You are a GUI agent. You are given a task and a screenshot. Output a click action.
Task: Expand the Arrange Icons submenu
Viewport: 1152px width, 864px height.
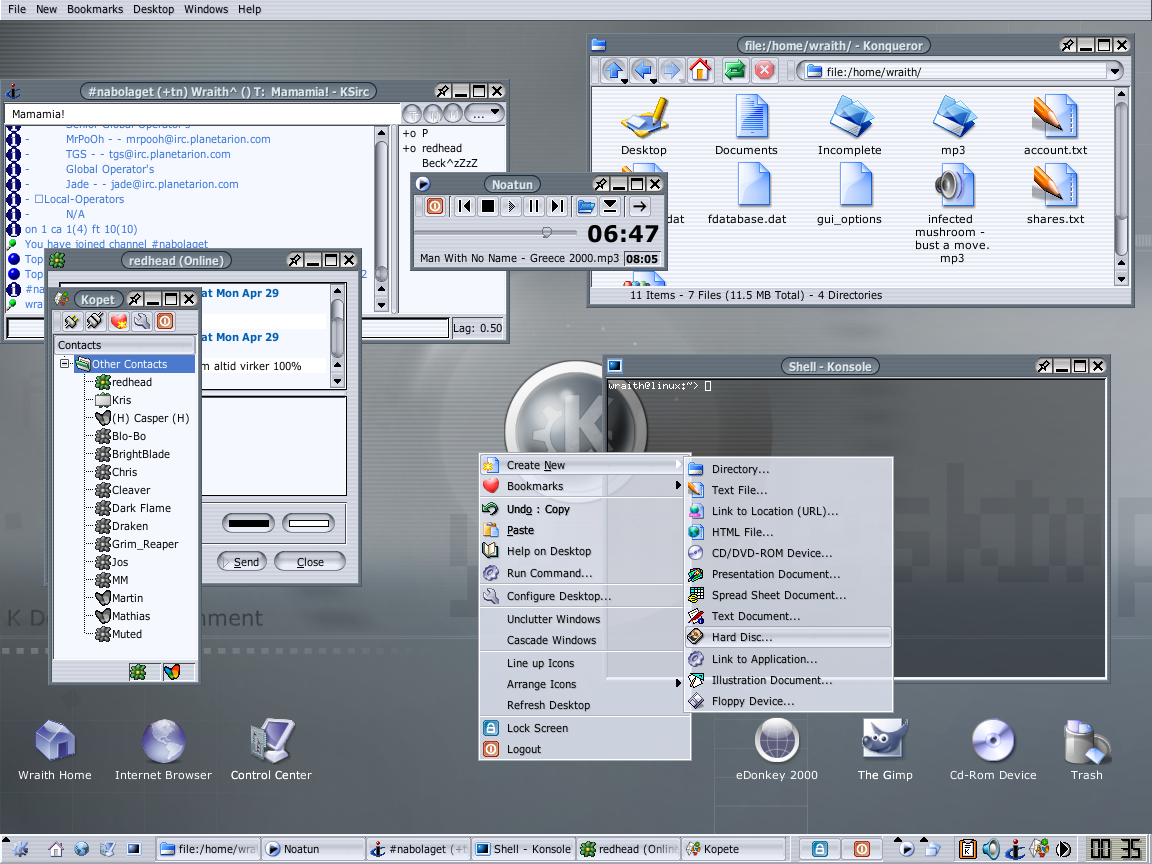point(585,684)
